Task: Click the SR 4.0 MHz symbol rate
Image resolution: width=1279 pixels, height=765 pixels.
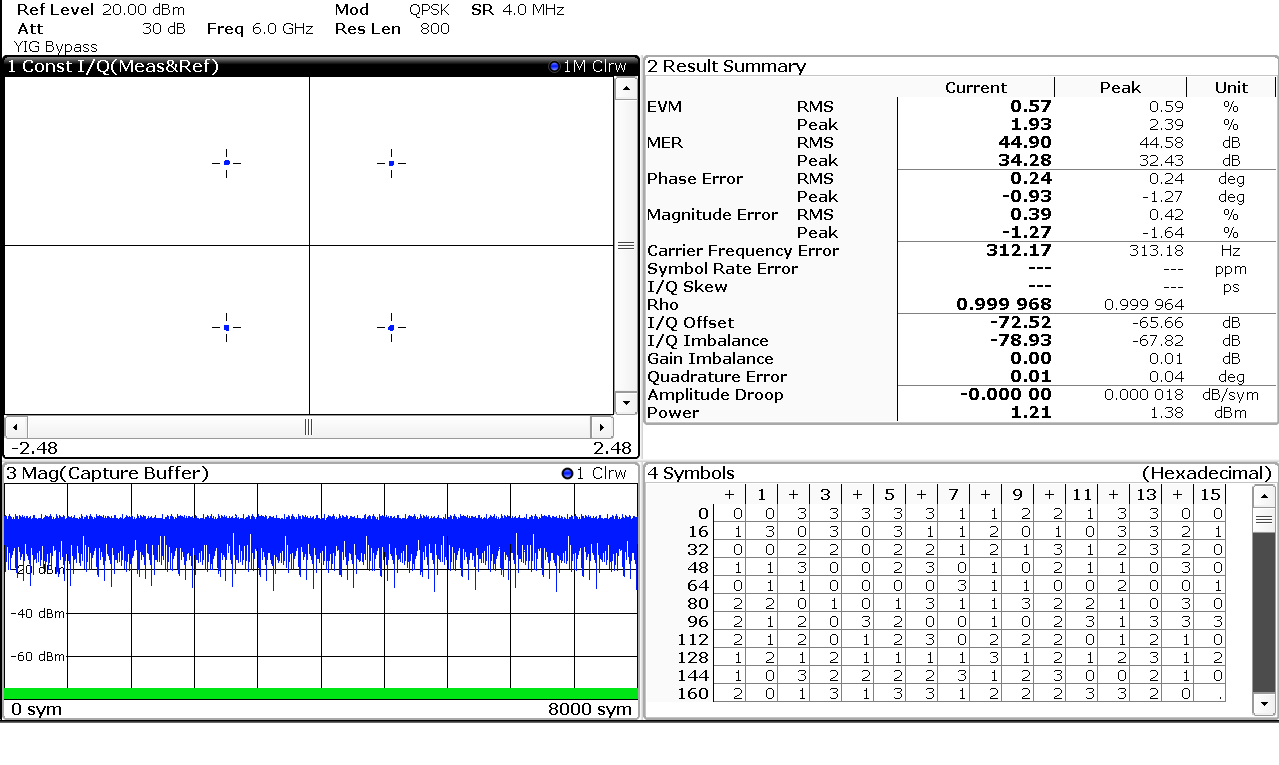Action: (x=517, y=10)
